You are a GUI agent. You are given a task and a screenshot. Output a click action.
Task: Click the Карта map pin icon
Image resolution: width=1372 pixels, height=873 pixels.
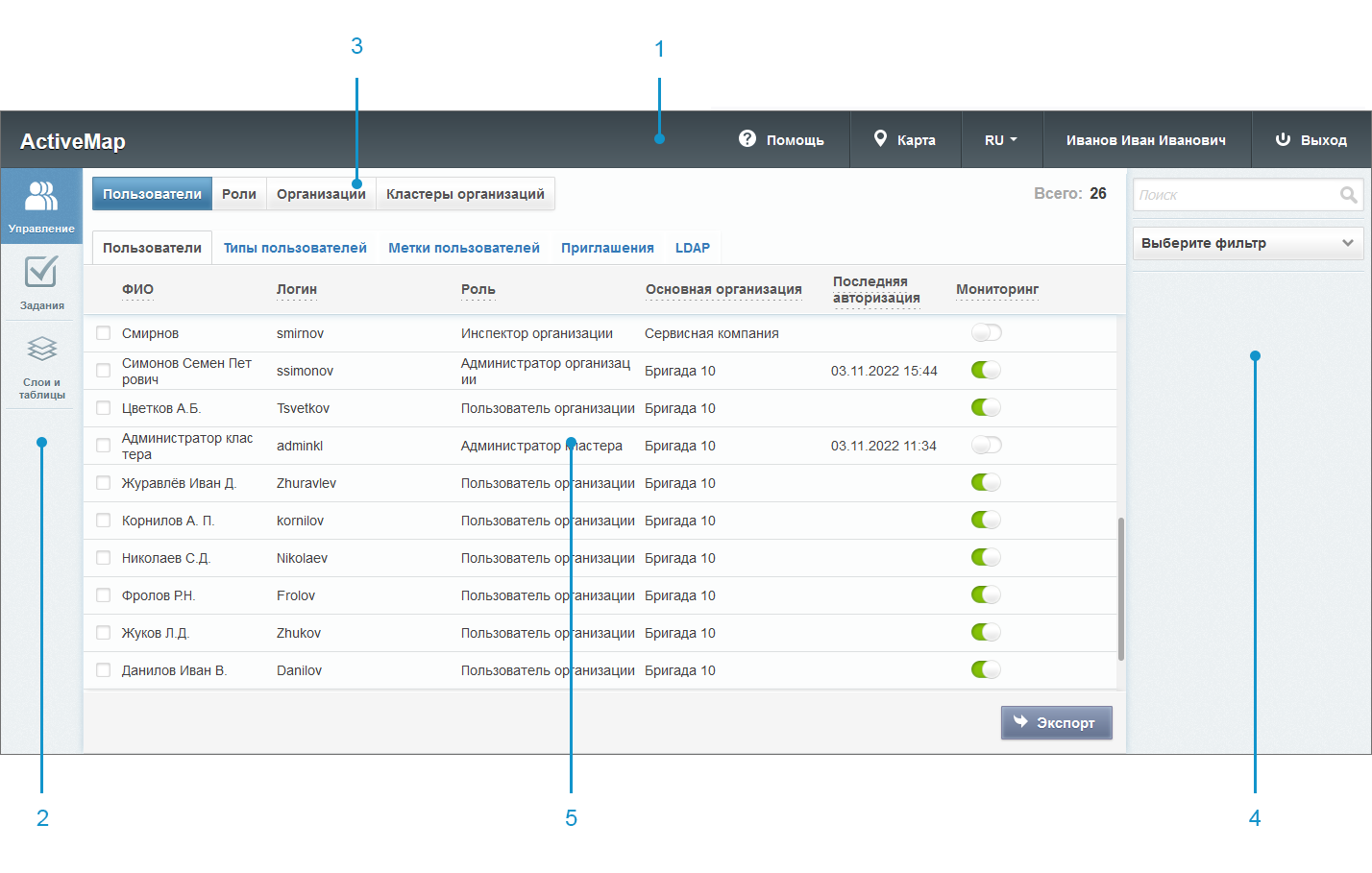(x=880, y=139)
